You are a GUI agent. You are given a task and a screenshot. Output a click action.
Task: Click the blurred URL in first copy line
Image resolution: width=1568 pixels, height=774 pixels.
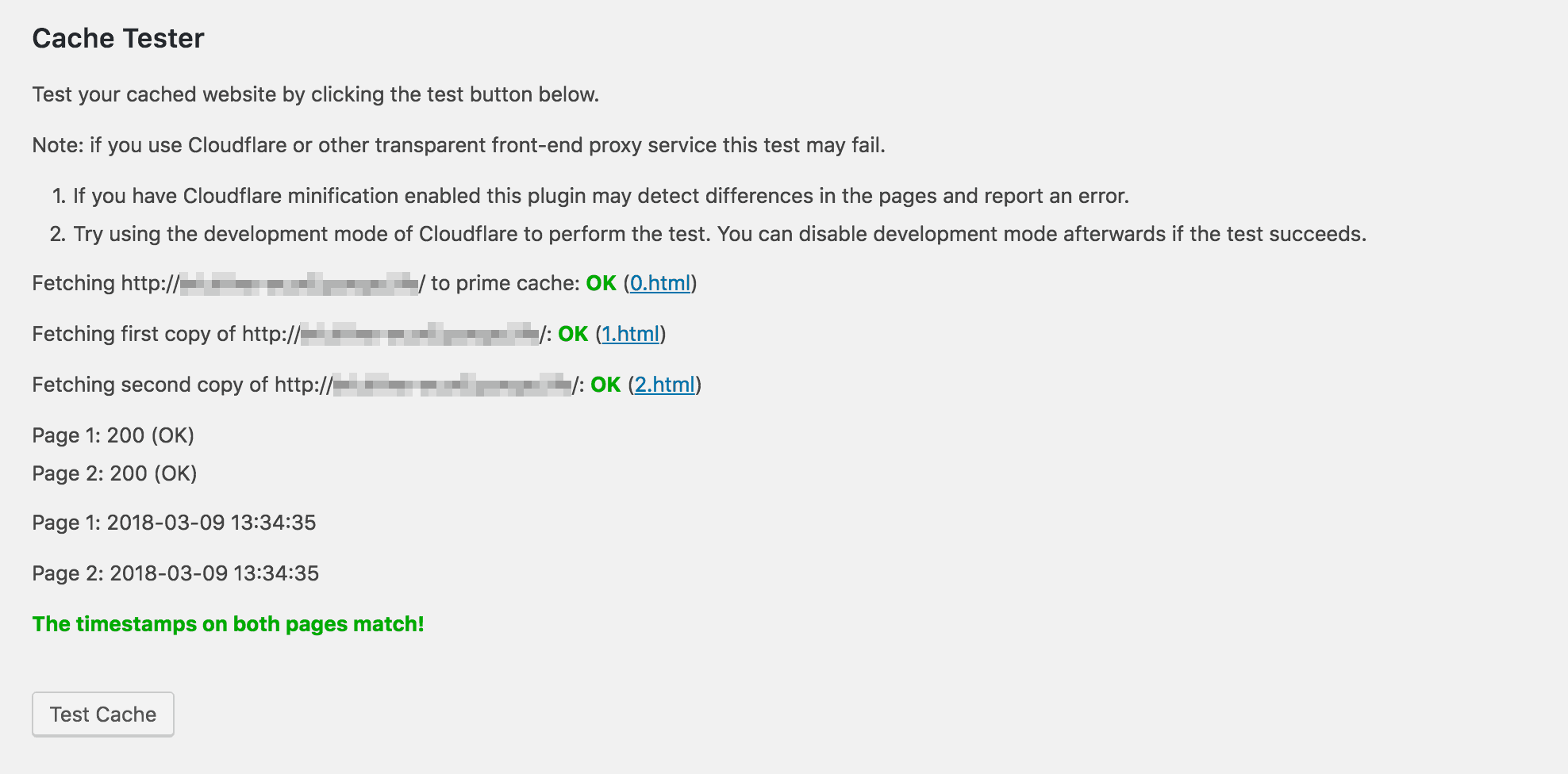click(421, 334)
